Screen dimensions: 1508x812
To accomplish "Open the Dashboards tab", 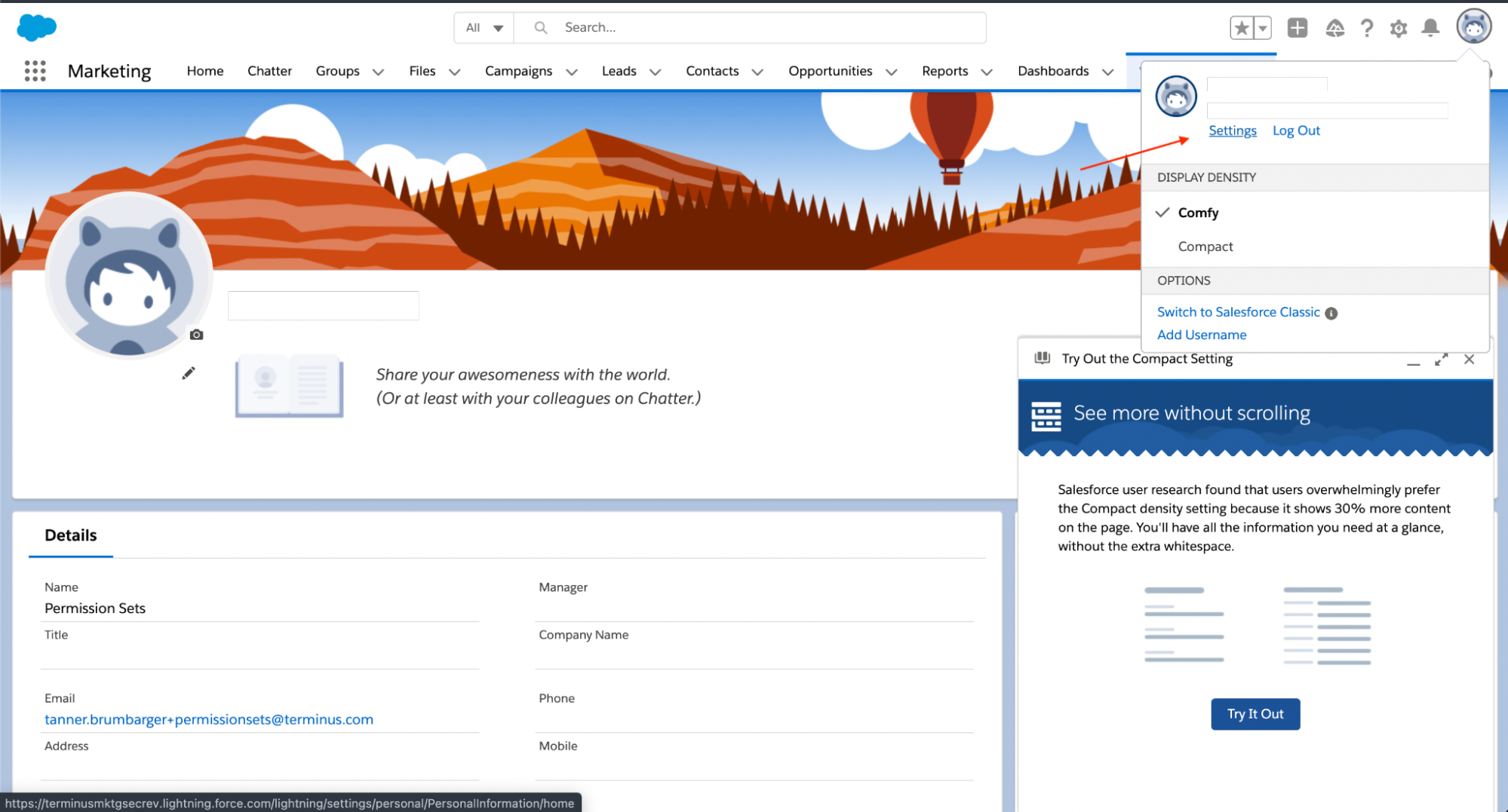I will tap(1053, 71).
